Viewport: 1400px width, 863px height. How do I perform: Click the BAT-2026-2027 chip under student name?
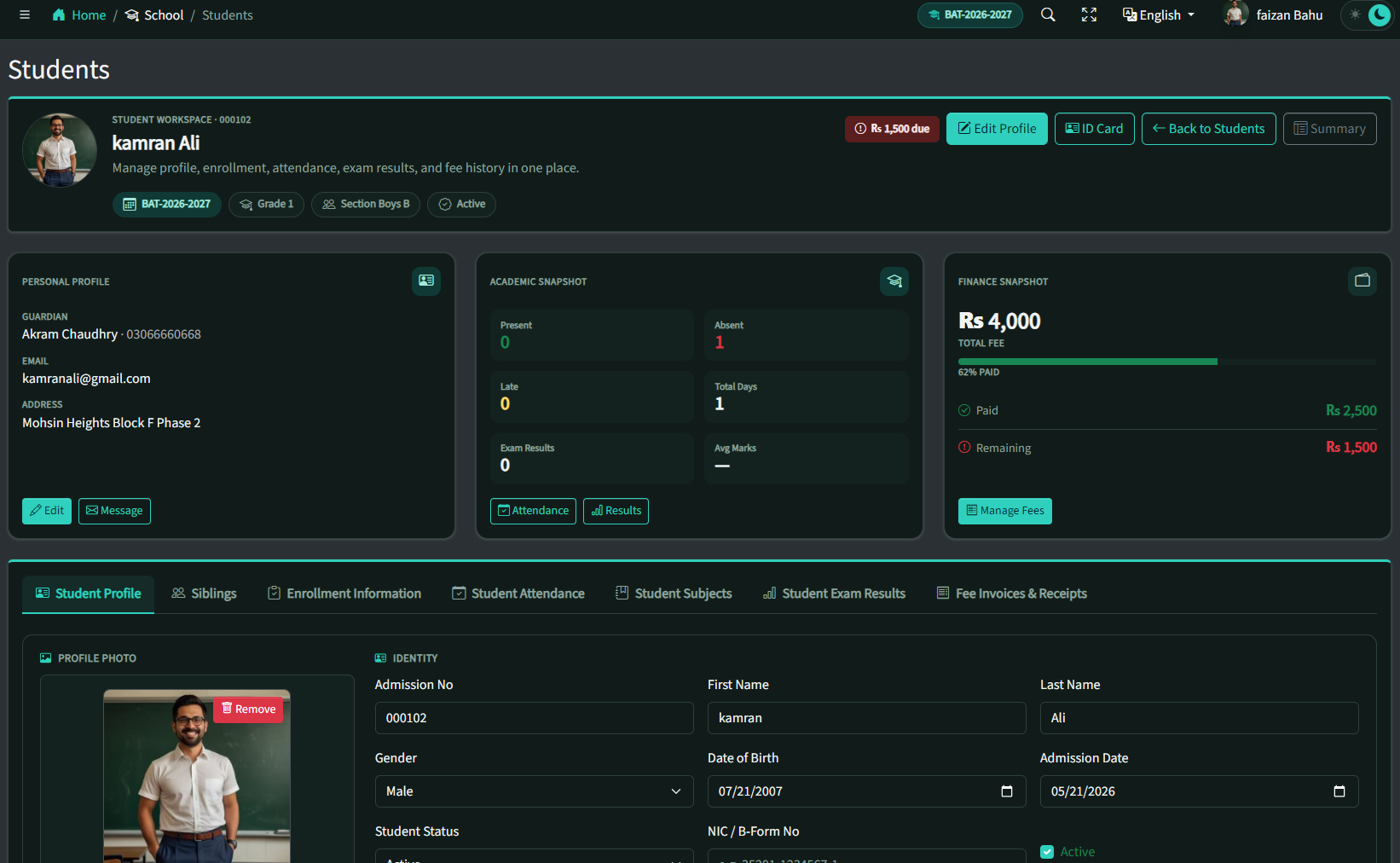click(x=167, y=204)
